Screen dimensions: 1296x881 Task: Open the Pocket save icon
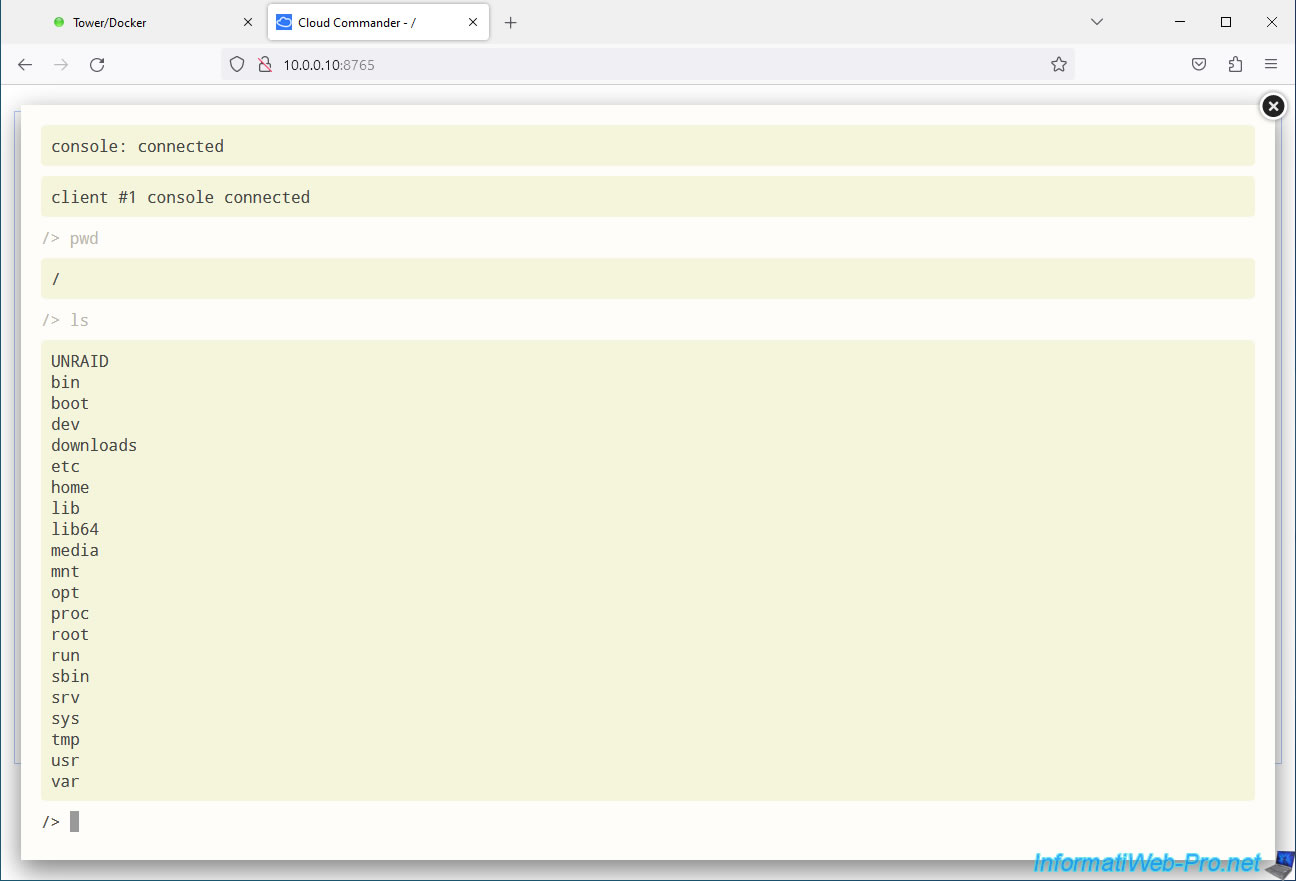(1198, 64)
